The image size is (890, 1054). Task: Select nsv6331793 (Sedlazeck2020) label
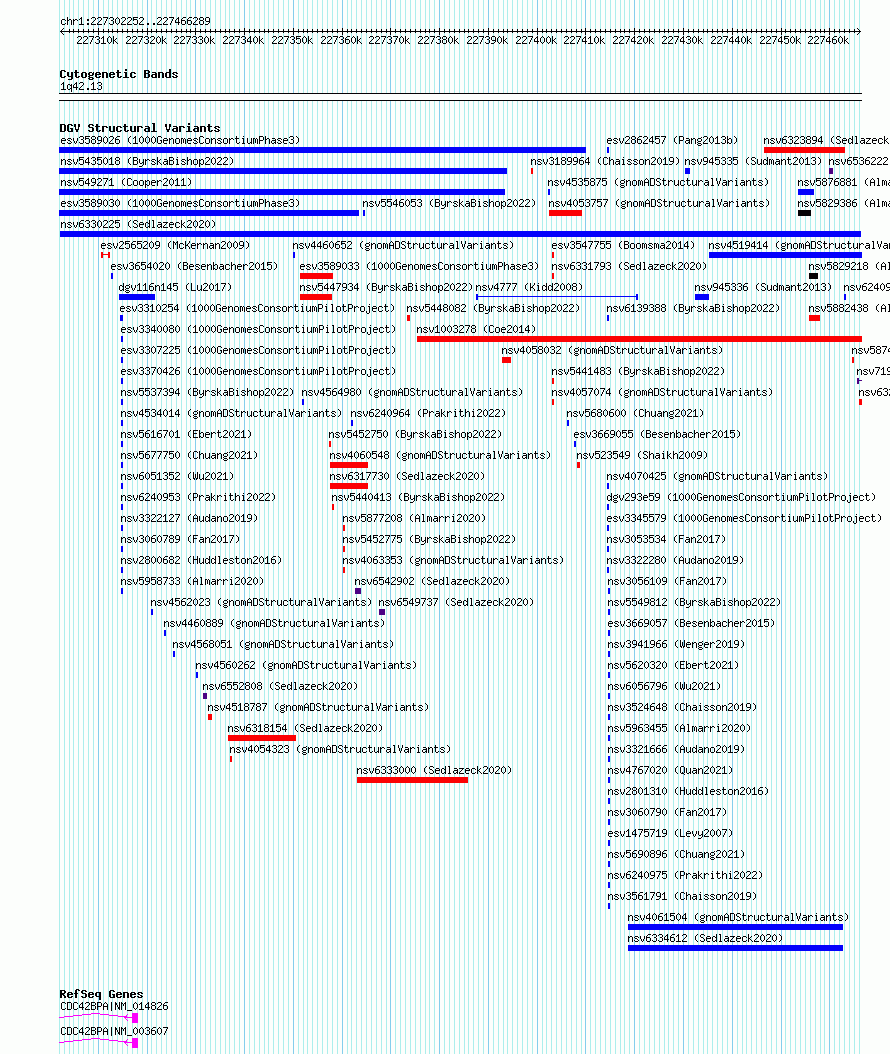(629, 266)
